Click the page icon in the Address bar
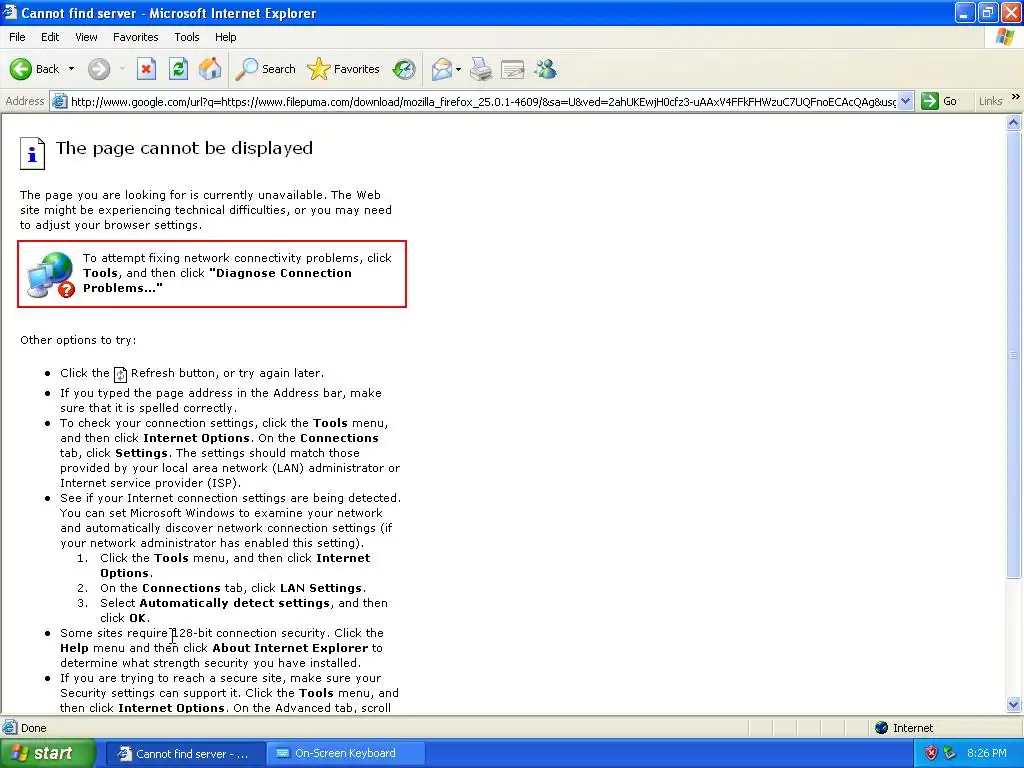Image resolution: width=1024 pixels, height=768 pixels. pos(59,101)
